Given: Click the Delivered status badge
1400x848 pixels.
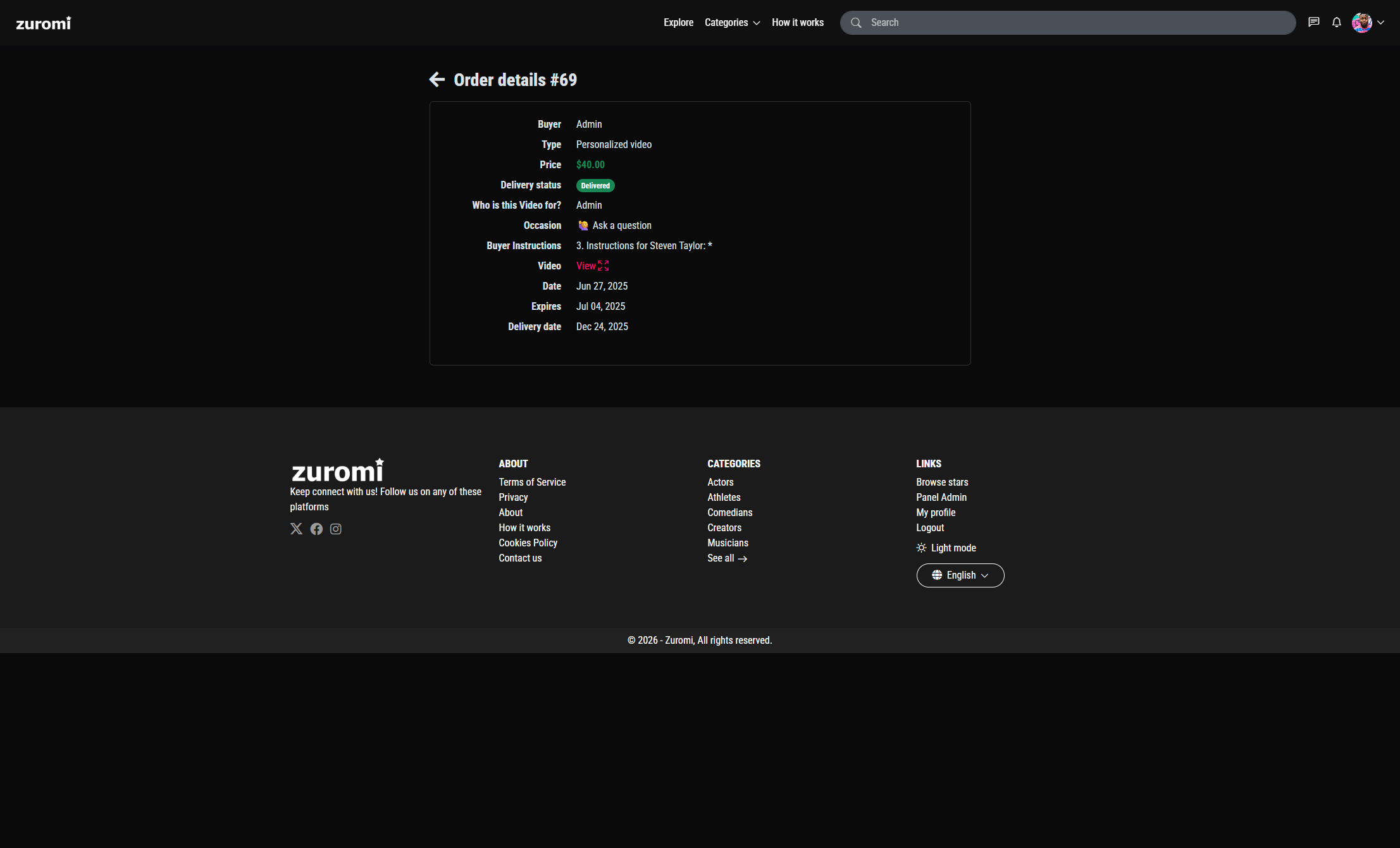Looking at the screenshot, I should (x=595, y=185).
